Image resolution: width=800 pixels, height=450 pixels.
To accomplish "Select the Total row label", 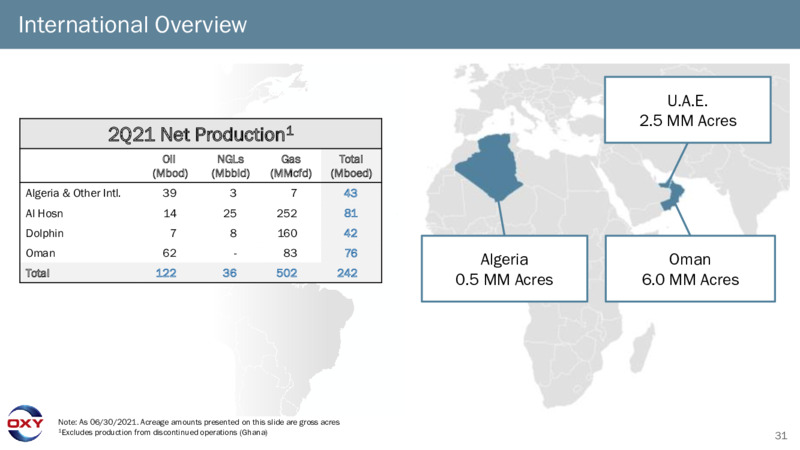I will click(38, 273).
